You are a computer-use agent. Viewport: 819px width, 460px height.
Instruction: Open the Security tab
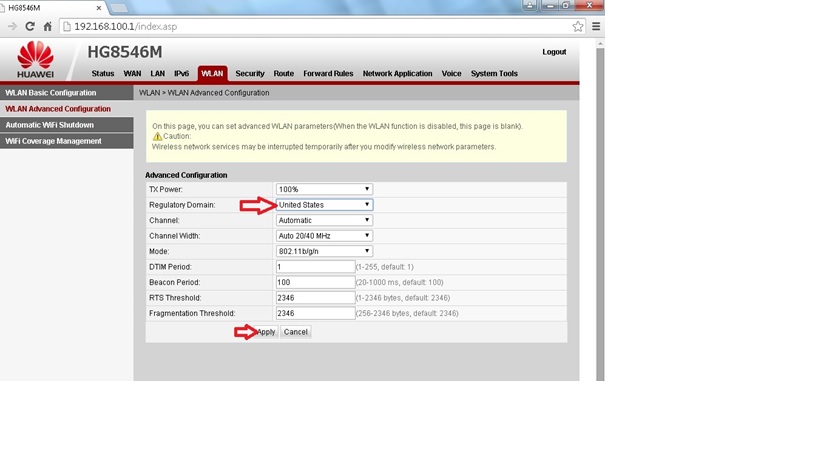click(x=250, y=74)
